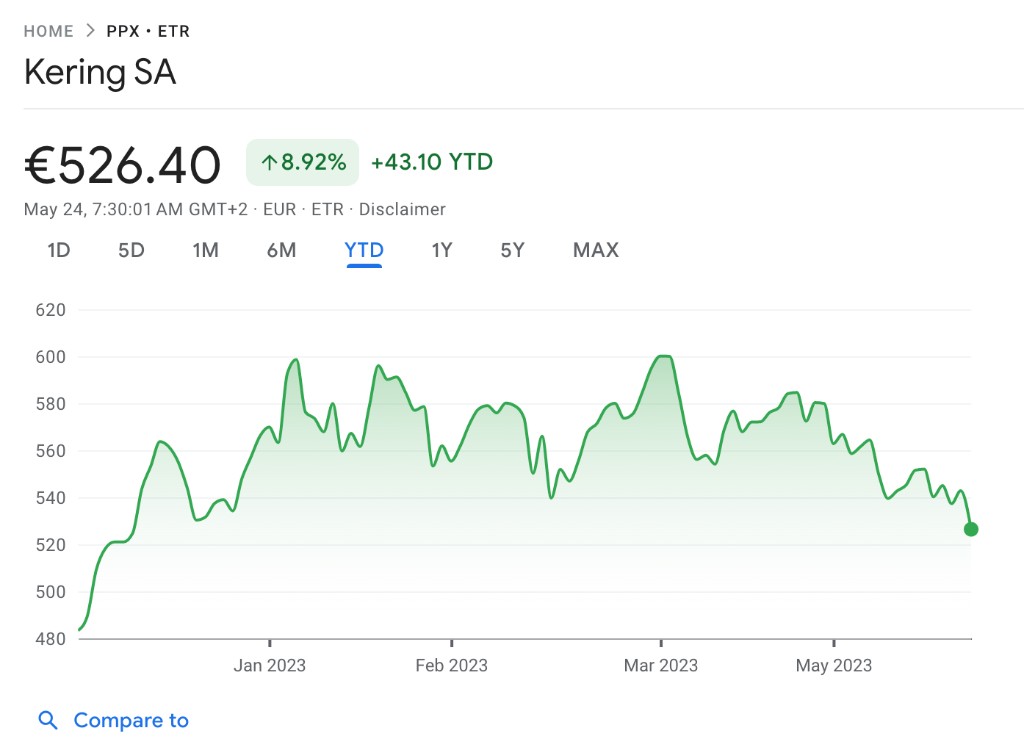Display the MAX time range
The image size is (1024, 741).
(596, 250)
